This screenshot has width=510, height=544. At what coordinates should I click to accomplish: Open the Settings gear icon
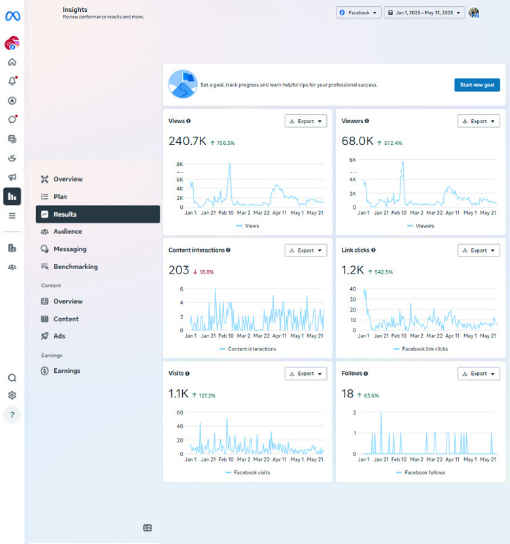(12, 395)
